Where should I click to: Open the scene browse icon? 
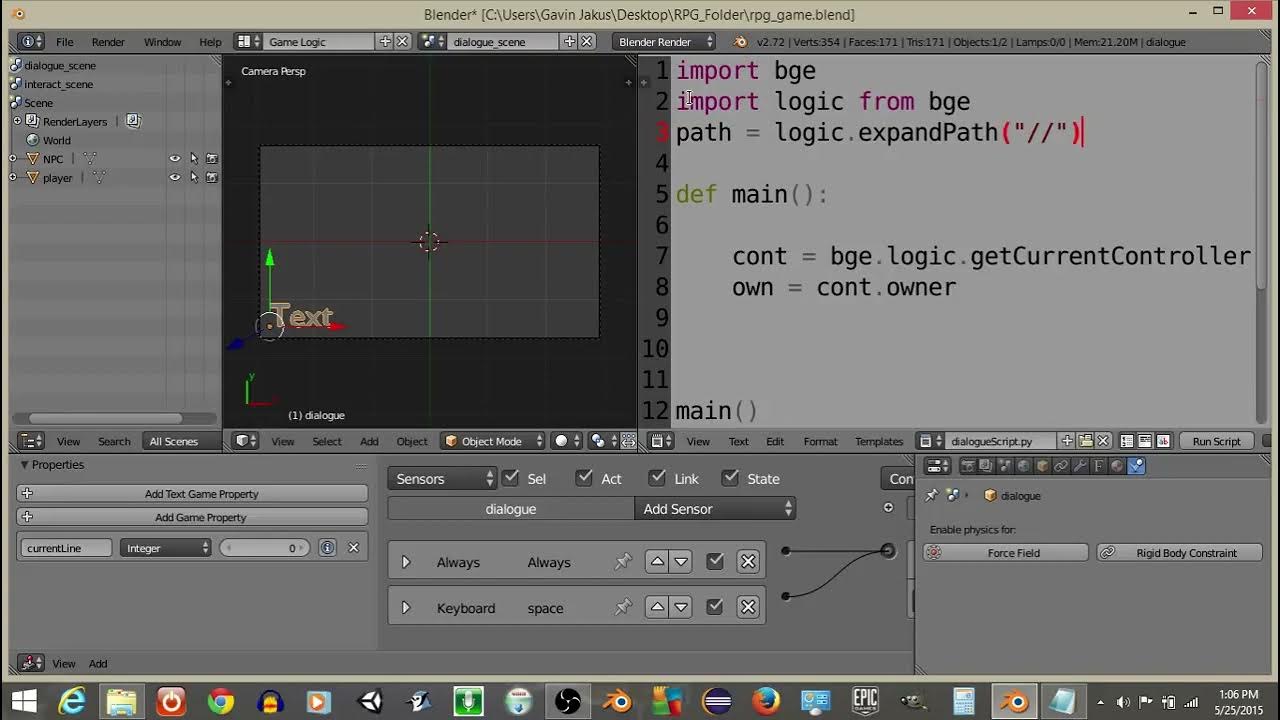click(432, 41)
